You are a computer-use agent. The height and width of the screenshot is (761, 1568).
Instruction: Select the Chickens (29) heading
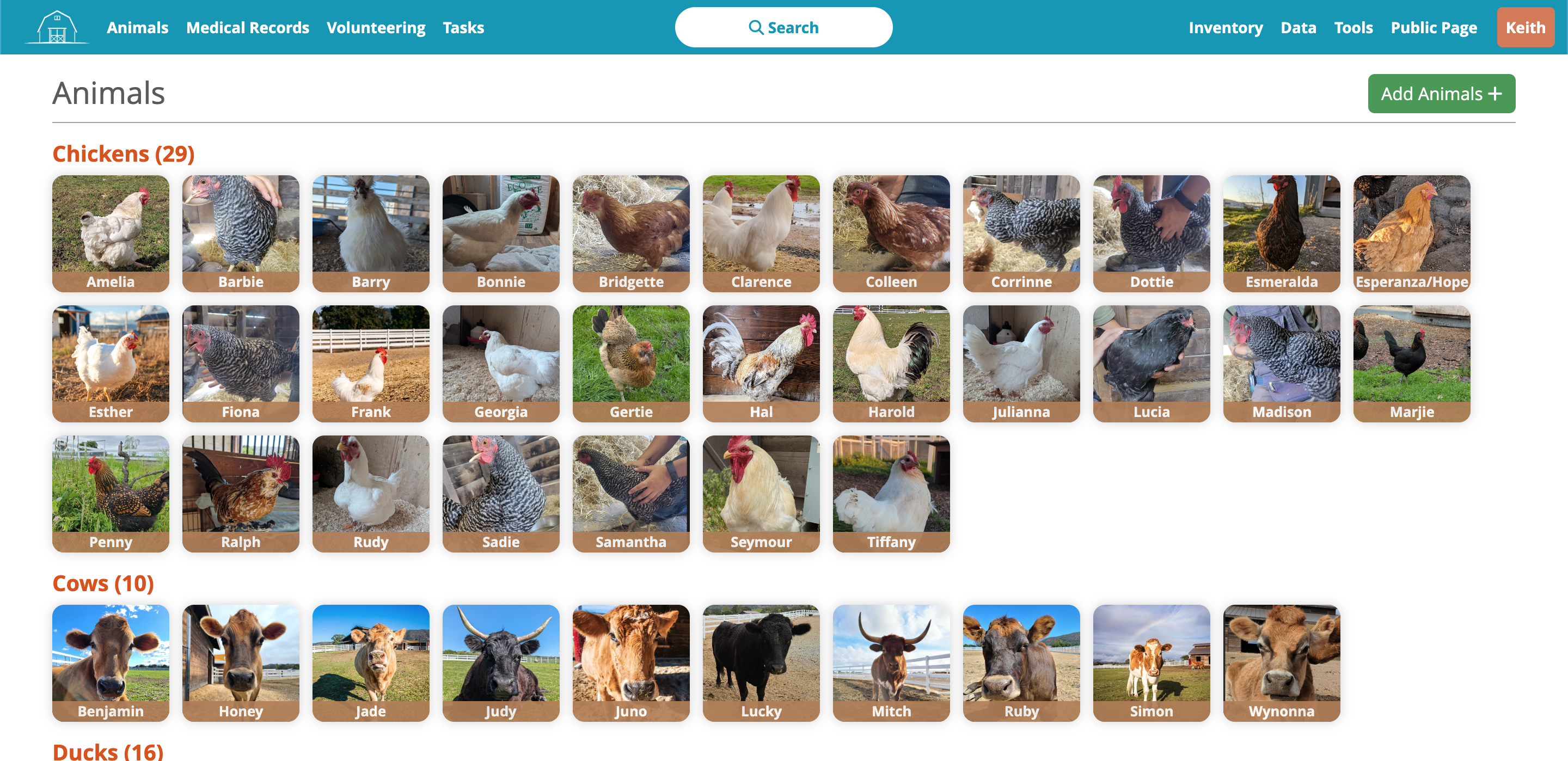pos(123,154)
